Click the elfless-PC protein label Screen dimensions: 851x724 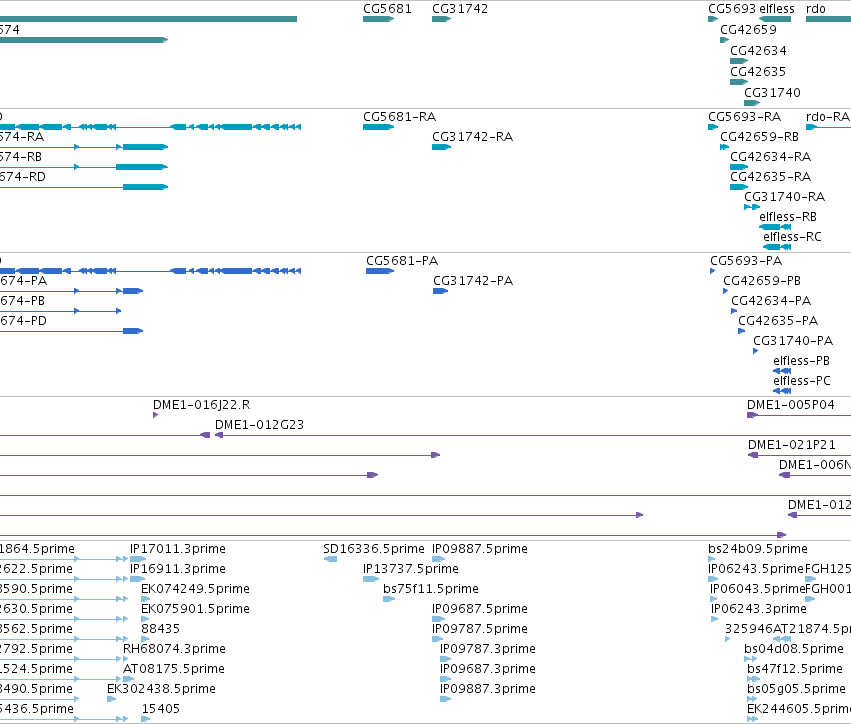point(802,381)
